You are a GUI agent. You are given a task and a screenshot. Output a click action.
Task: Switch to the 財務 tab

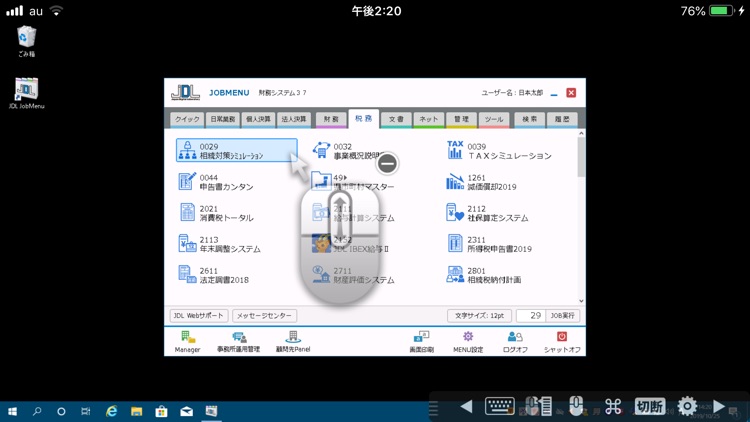tap(331, 119)
